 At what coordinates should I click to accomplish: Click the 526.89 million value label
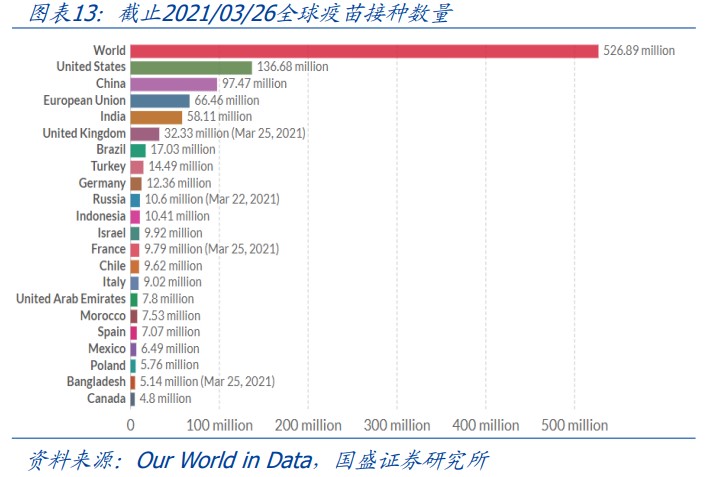click(639, 50)
